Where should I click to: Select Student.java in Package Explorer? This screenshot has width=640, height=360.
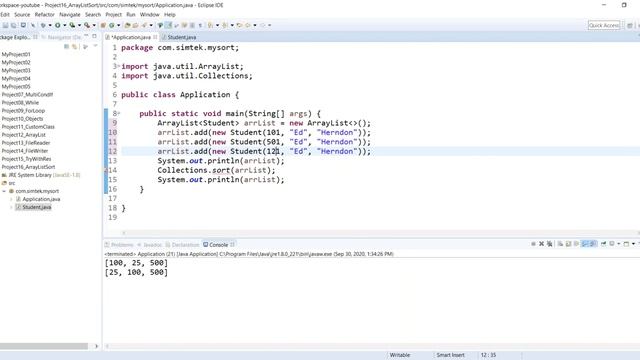click(x=37, y=207)
